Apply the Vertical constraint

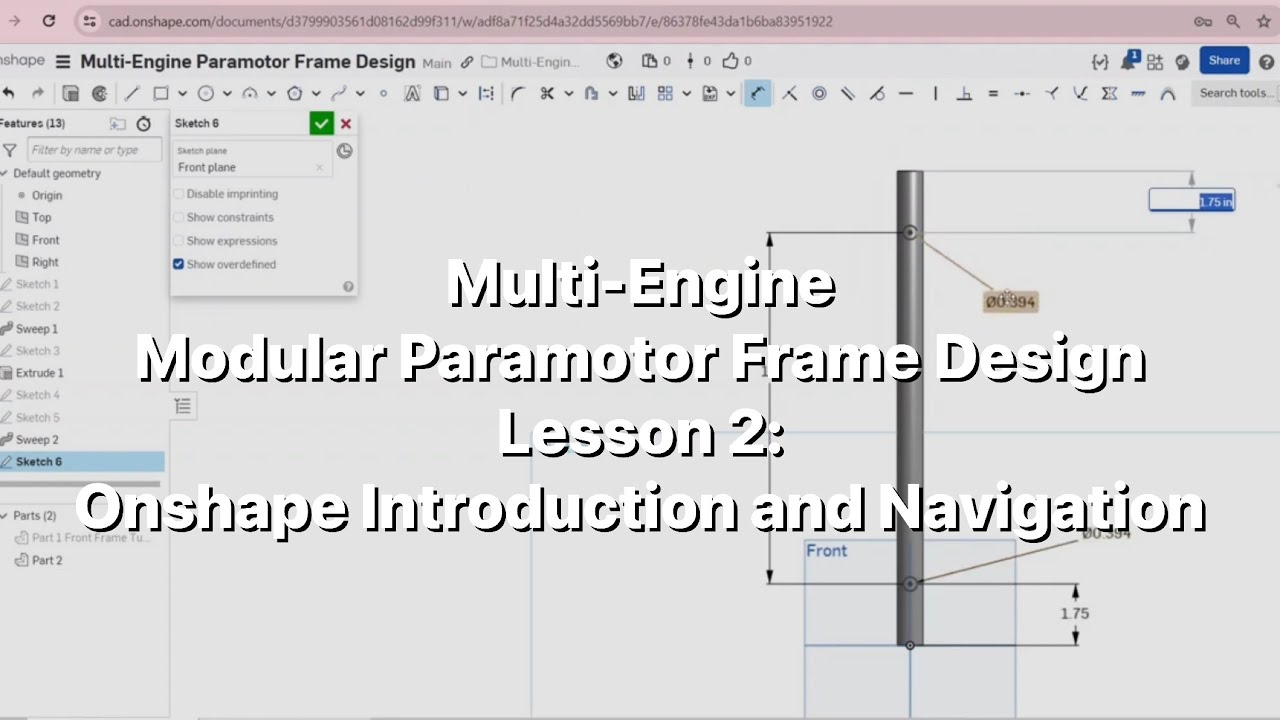(x=935, y=93)
